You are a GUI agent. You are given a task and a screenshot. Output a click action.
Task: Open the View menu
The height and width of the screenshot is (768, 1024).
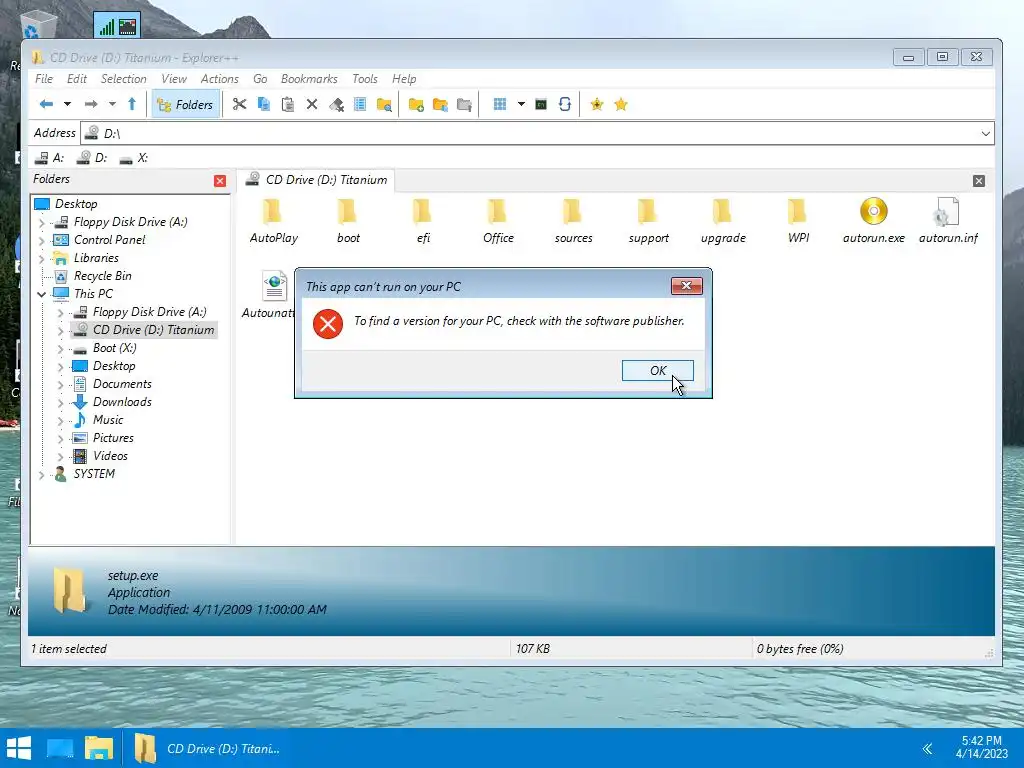[x=174, y=78]
